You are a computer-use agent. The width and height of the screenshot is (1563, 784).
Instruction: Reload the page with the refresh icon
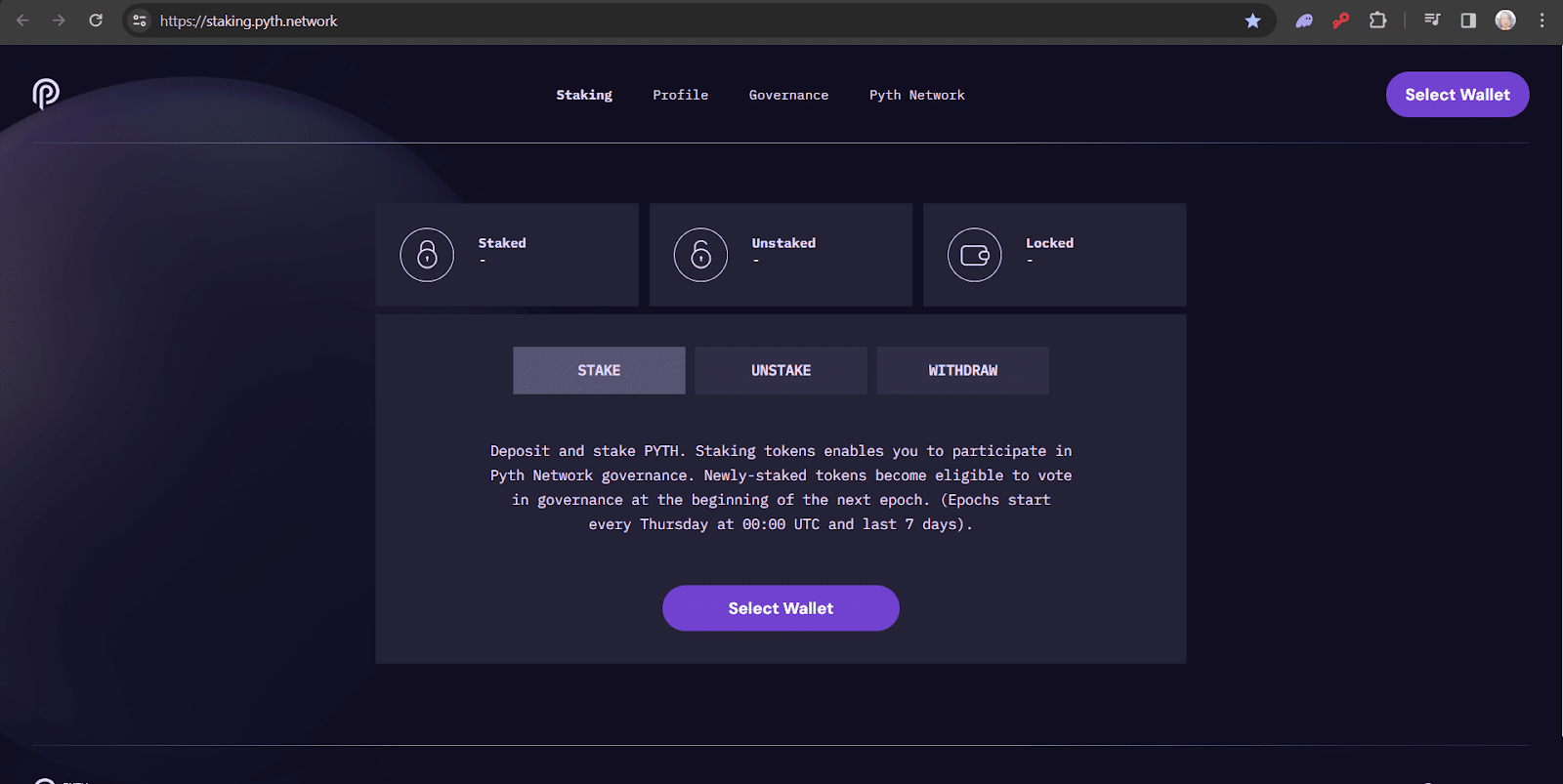[x=96, y=21]
